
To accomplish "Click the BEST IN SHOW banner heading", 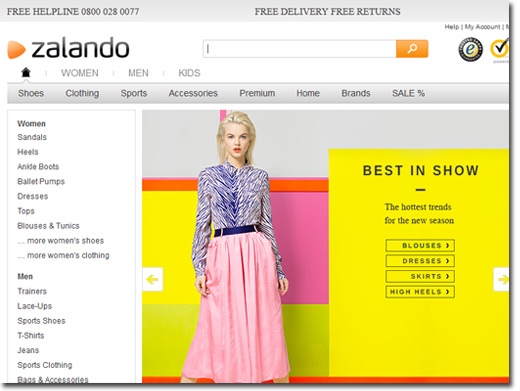I will click(421, 171).
